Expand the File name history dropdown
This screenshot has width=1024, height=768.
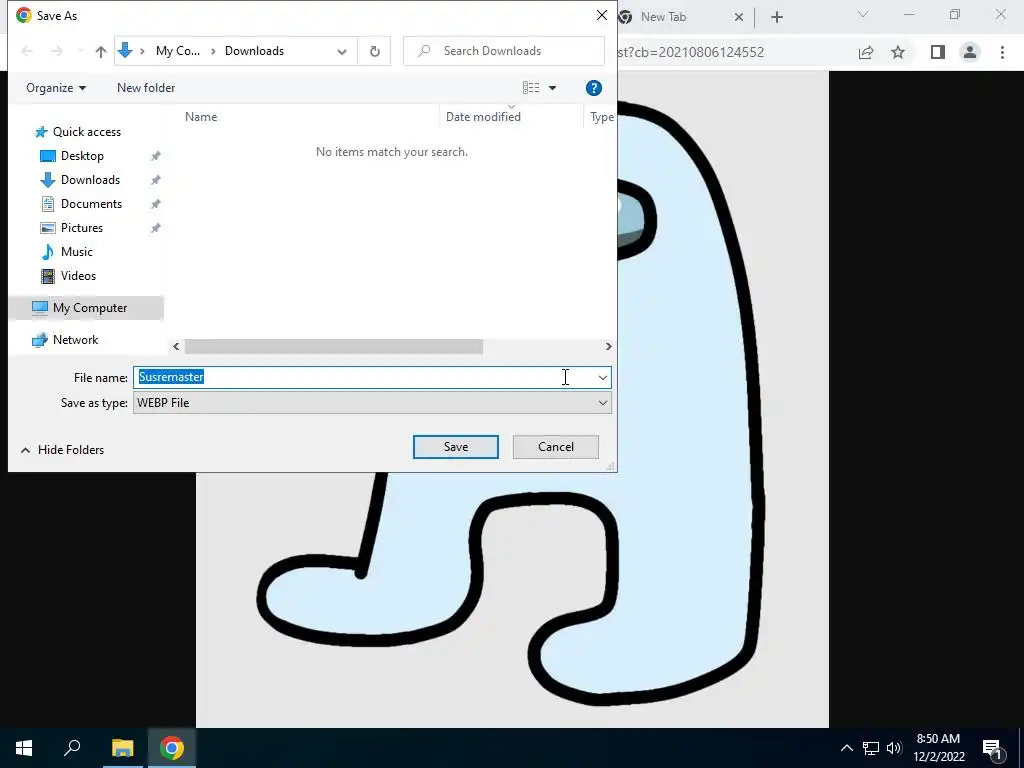[602, 377]
